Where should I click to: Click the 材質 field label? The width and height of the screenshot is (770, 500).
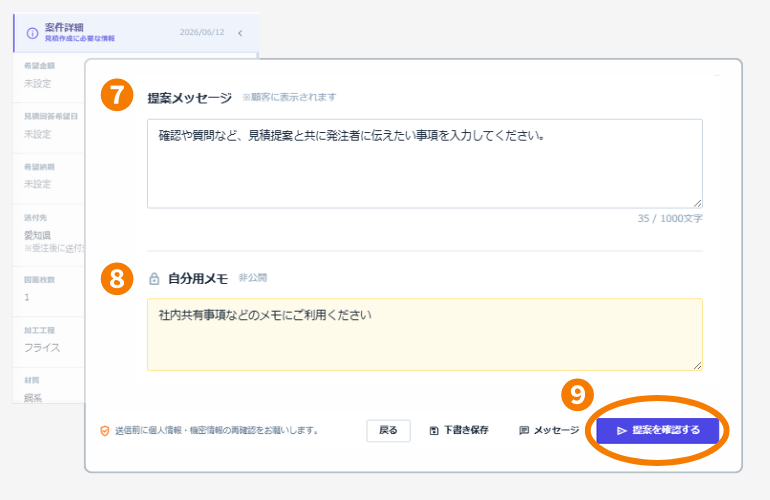32,381
